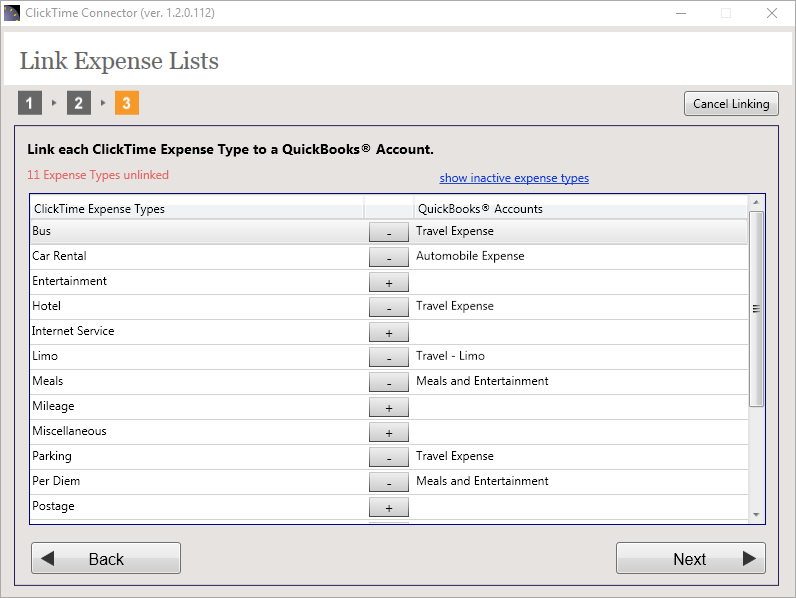Click the vertical scrollbar thumb
The image size is (796, 598).
click(x=756, y=309)
